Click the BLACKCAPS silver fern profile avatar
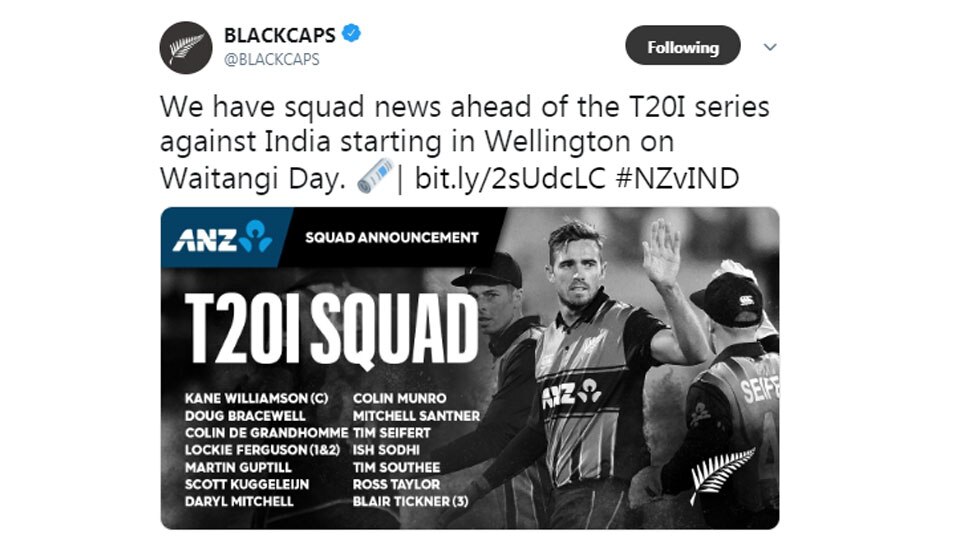 (186, 46)
